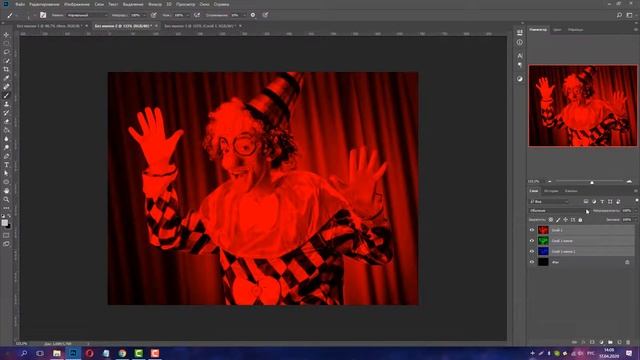Select the Hand tool

click(6, 191)
